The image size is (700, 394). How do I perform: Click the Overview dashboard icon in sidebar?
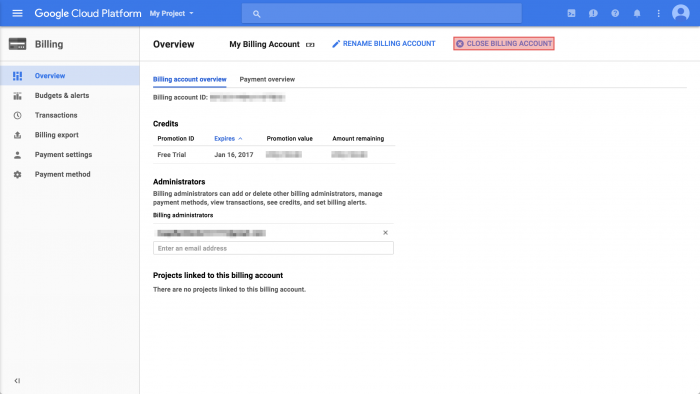point(17,76)
